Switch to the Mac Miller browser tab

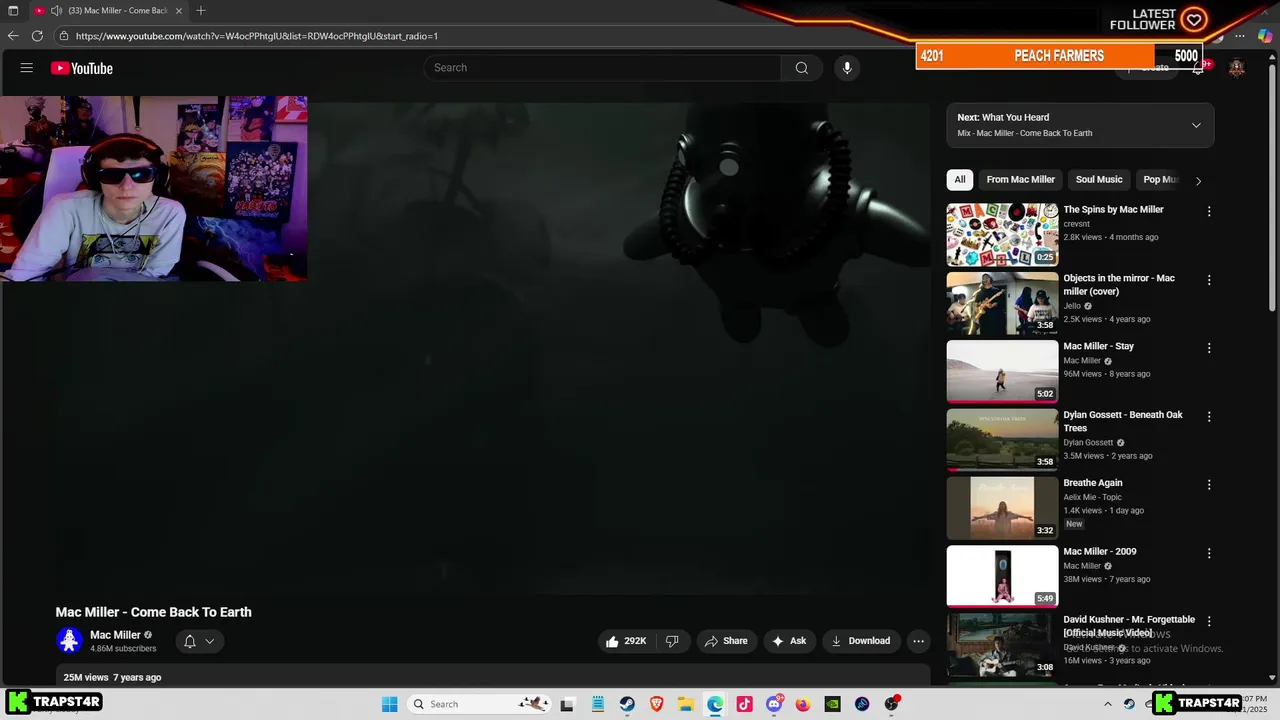109,11
